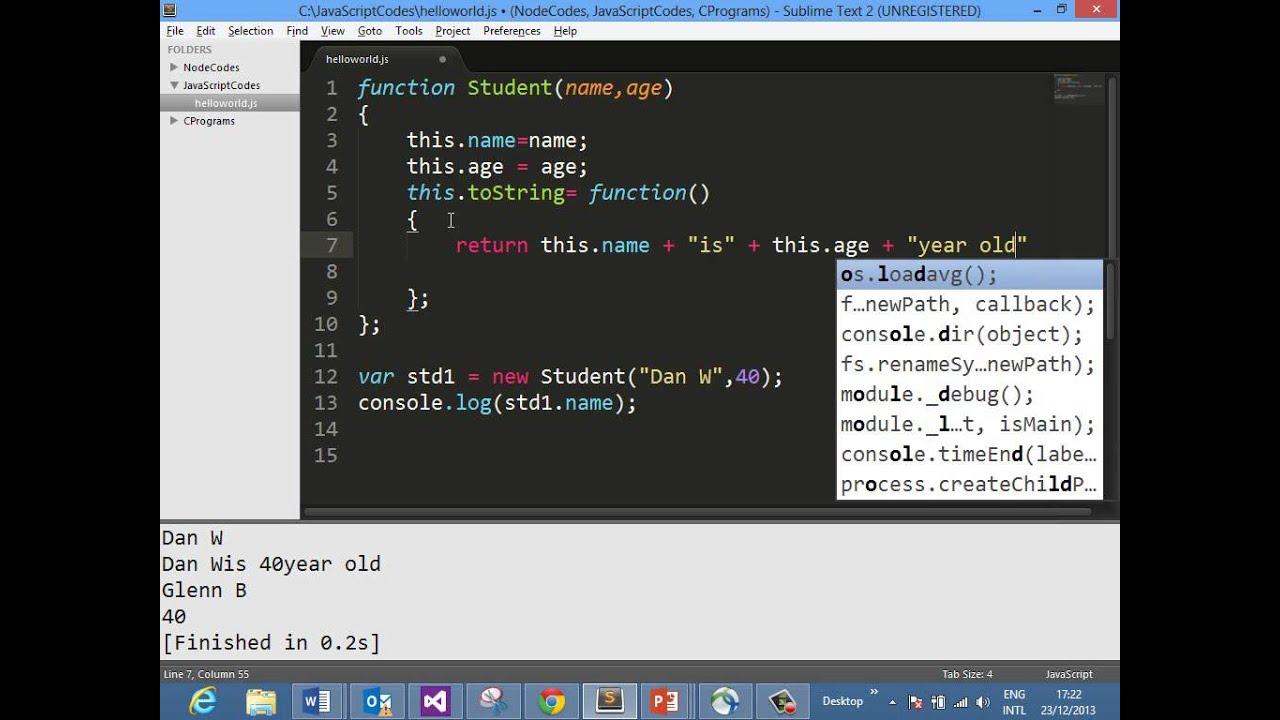Open File Explorer from the taskbar

[x=261, y=701]
